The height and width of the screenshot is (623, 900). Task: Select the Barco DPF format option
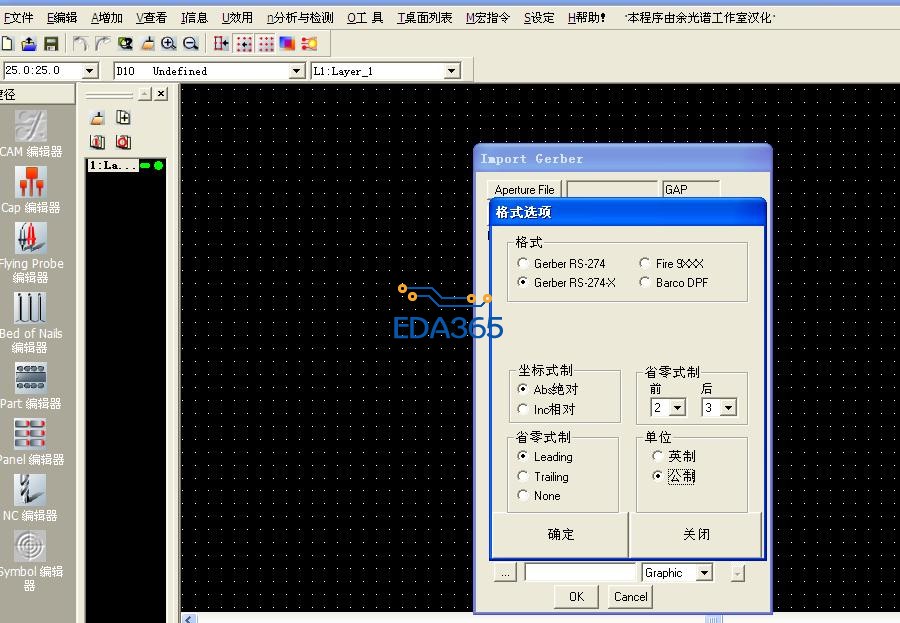point(645,282)
